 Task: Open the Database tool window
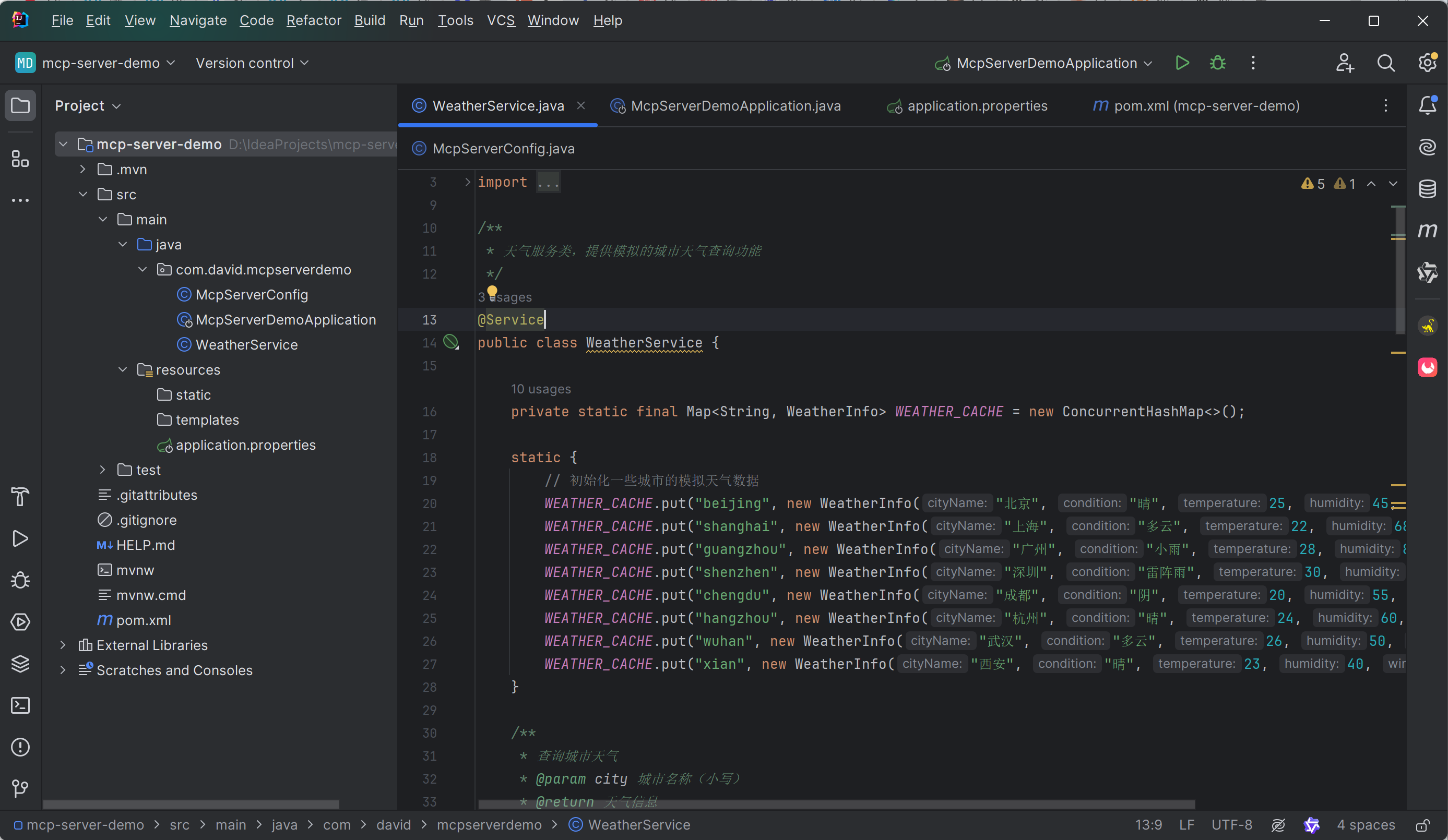[1427, 189]
